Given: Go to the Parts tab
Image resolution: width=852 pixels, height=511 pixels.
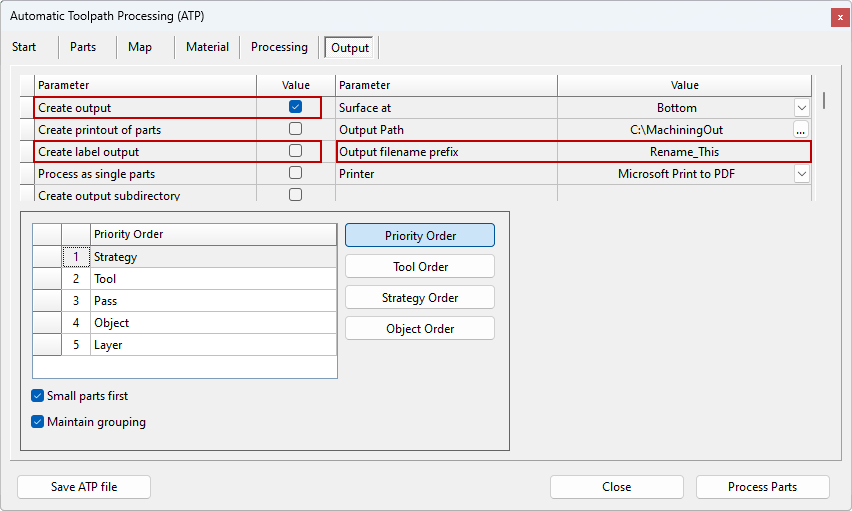Looking at the screenshot, I should [x=83, y=47].
